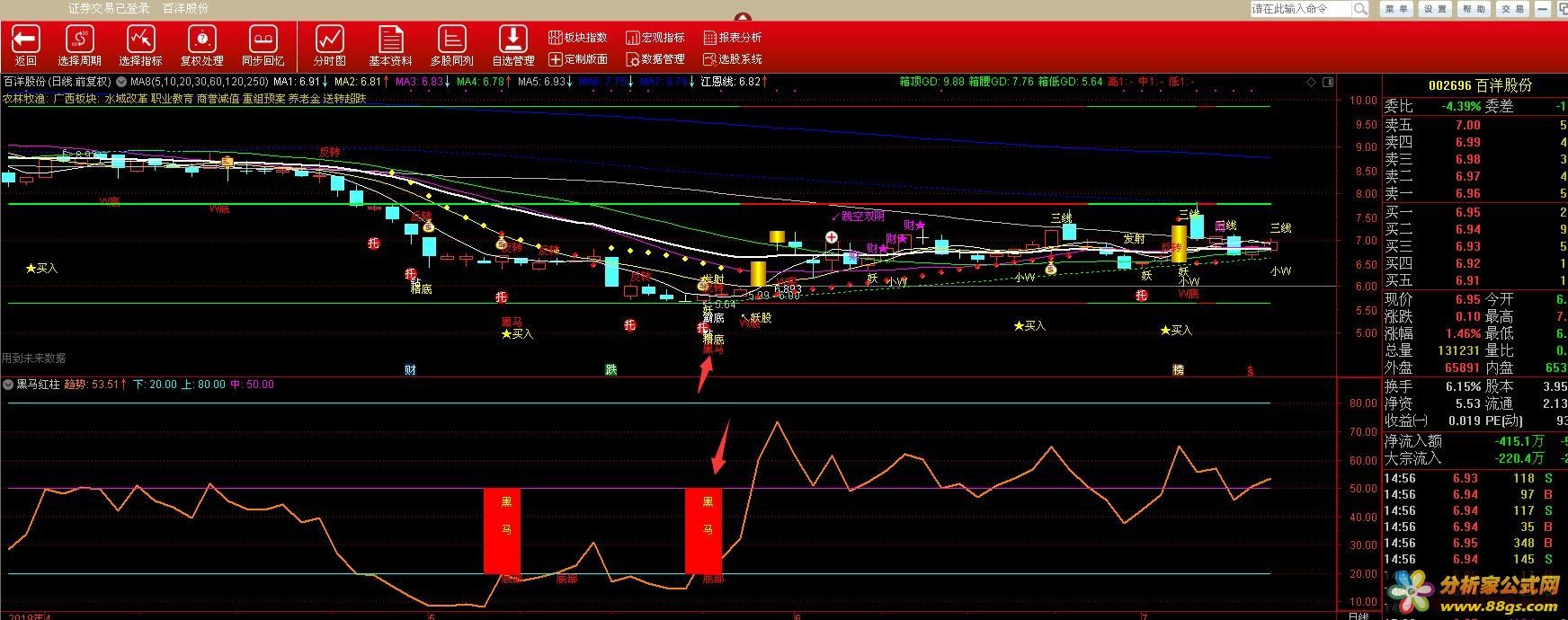1568x620 pixels.
Task: Expand the MA8 indicator dropdown arrow
Action: tap(122, 82)
